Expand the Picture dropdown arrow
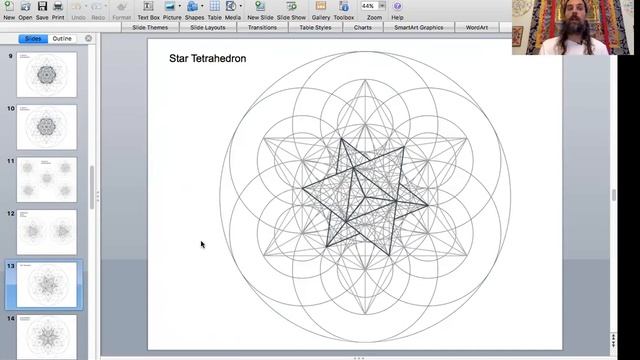Viewport: 640px width, 360px height. (x=180, y=6)
